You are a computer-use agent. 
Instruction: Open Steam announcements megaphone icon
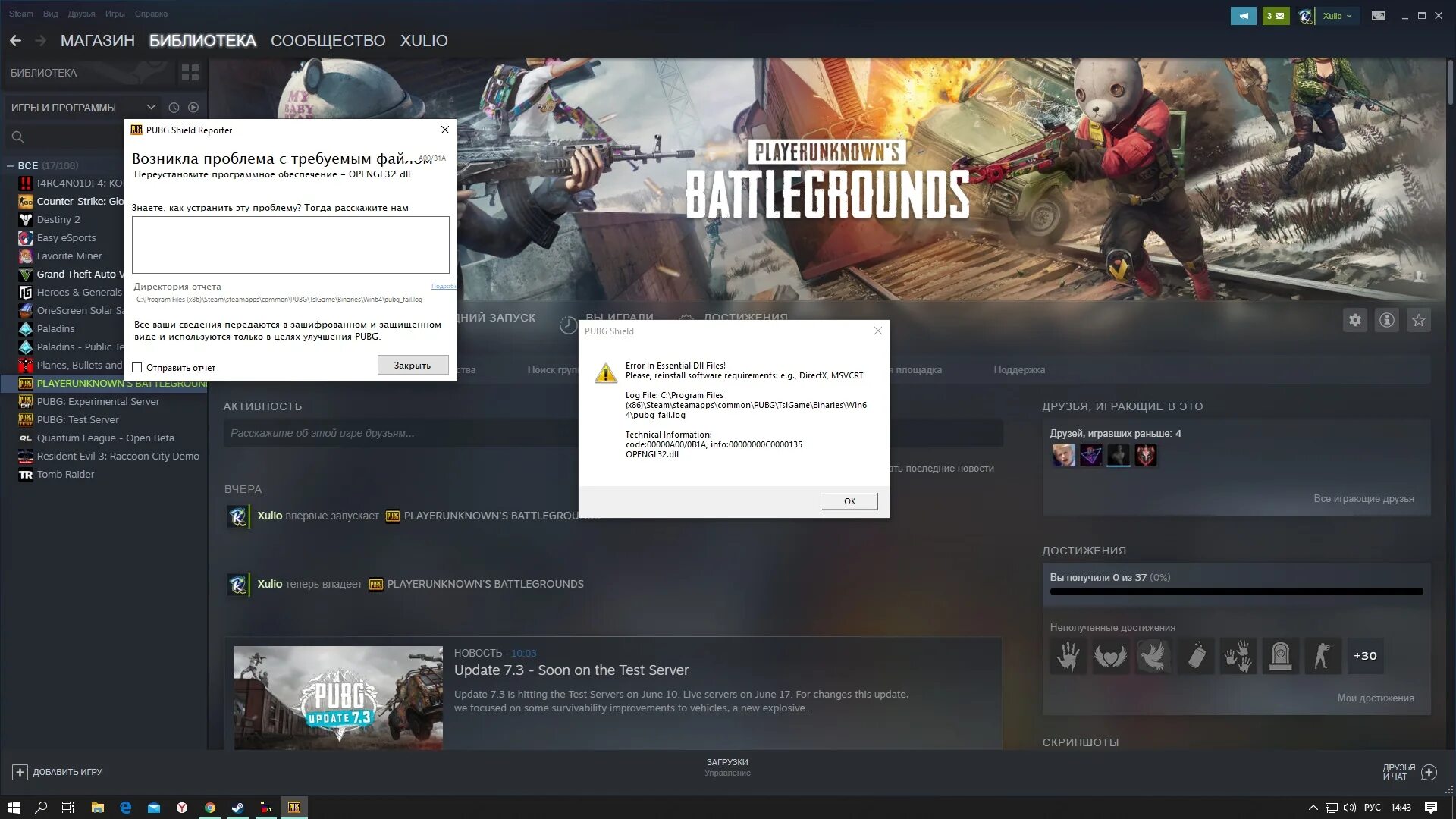click(1243, 16)
